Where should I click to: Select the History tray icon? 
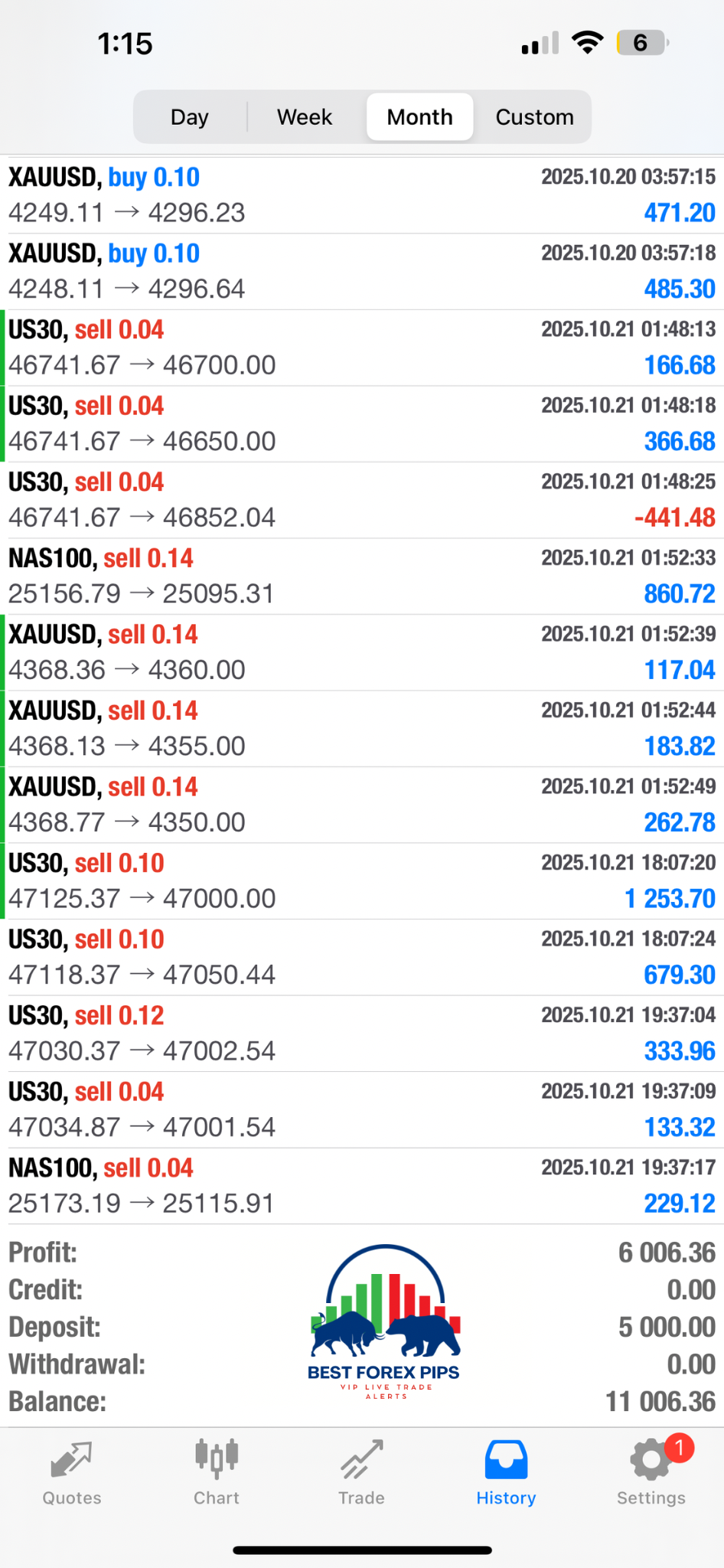click(x=506, y=1459)
